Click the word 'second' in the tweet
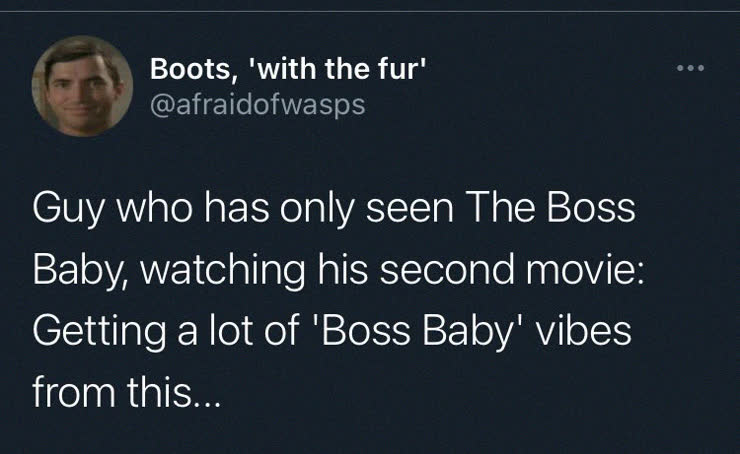 tap(447, 269)
